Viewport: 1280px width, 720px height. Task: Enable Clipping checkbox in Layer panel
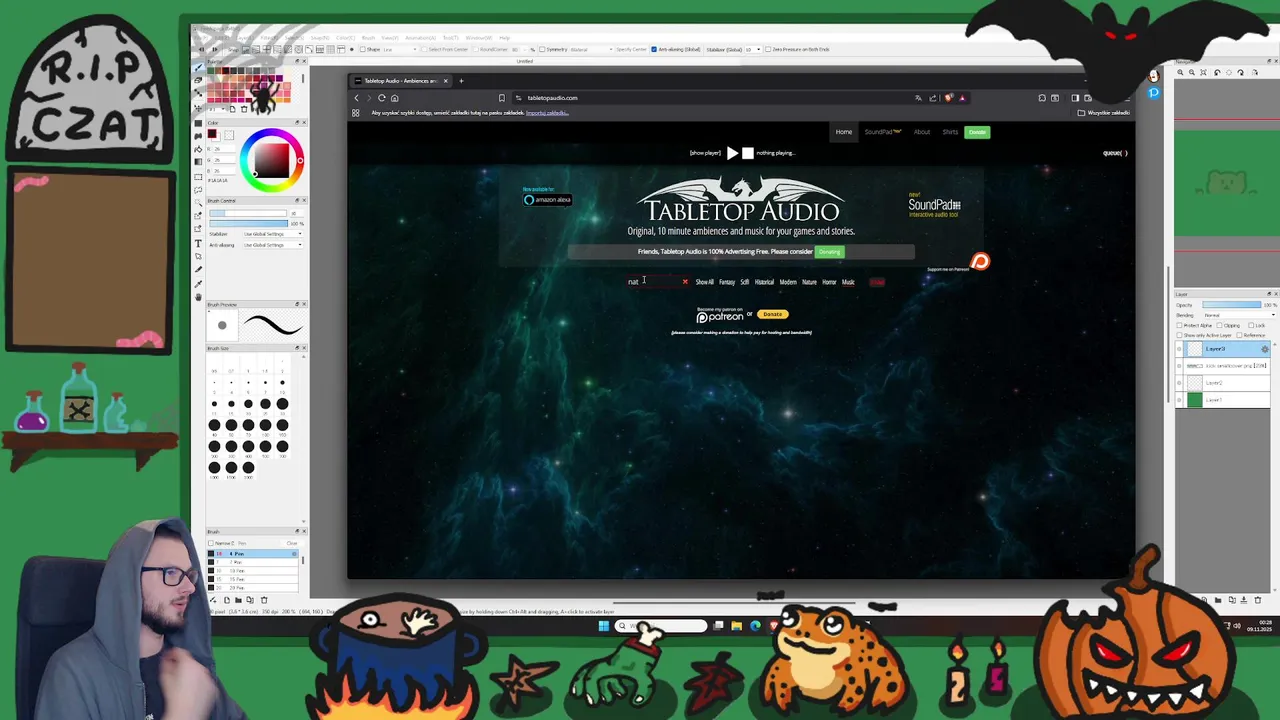[x=1219, y=325]
